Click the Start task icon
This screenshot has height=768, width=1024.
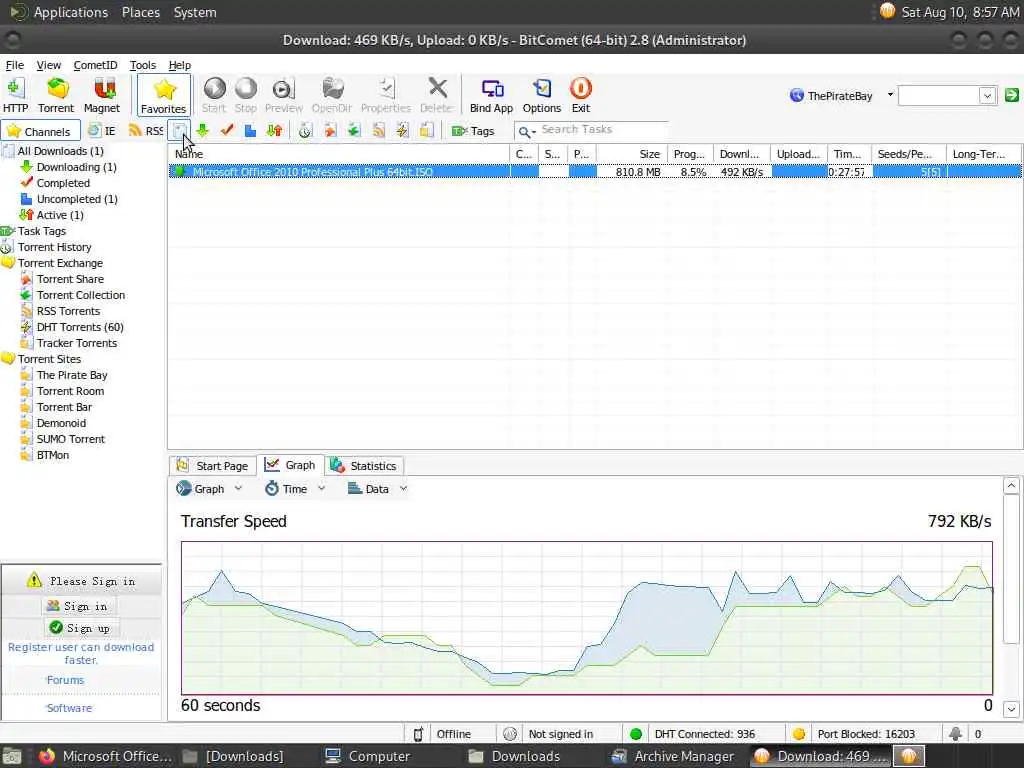(x=214, y=95)
